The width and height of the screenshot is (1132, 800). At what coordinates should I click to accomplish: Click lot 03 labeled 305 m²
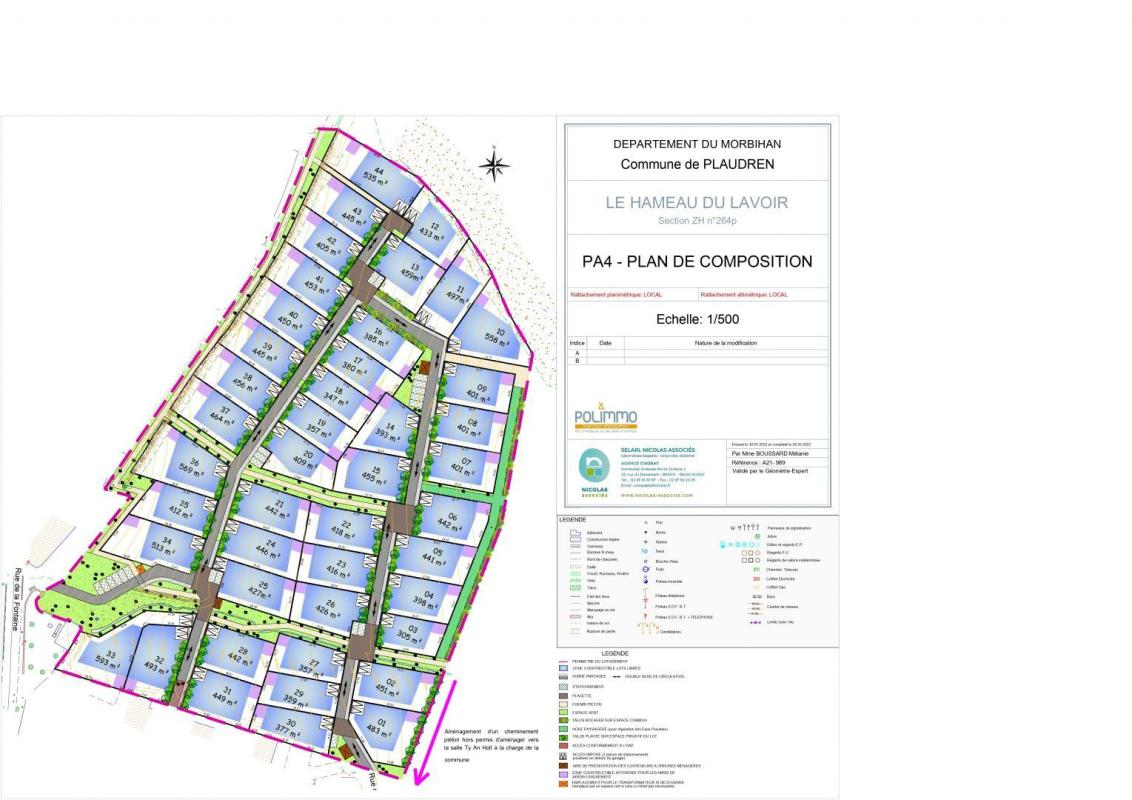point(408,633)
